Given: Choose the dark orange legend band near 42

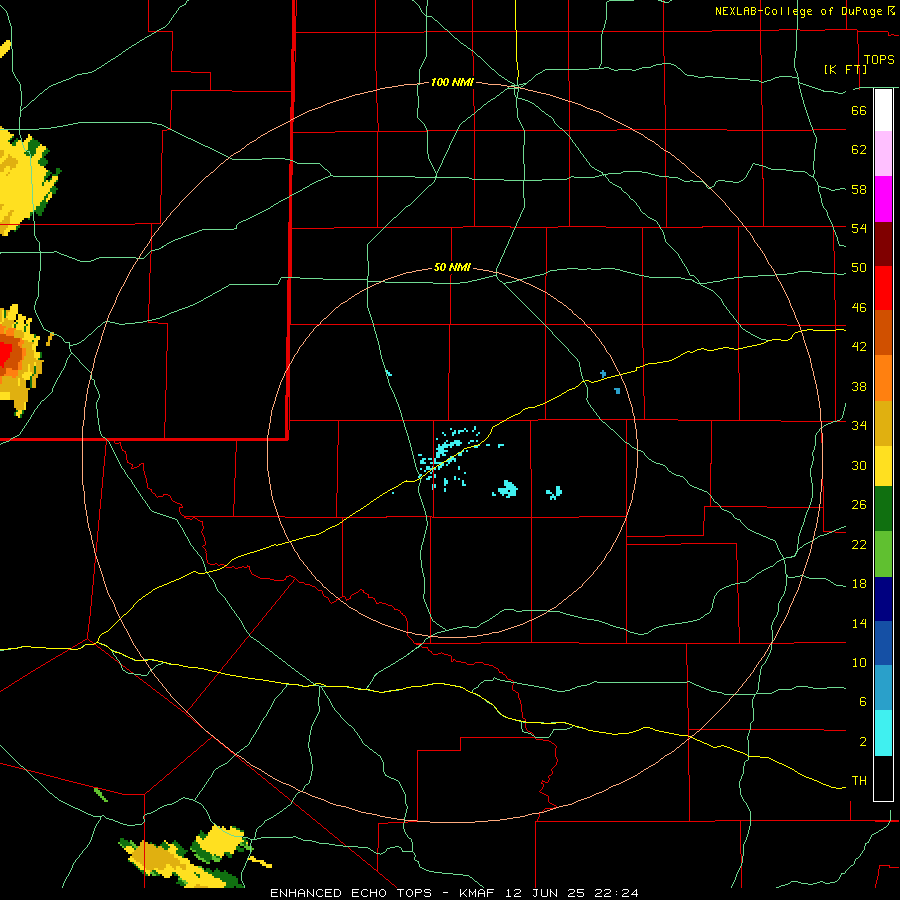Looking at the screenshot, I should [883, 332].
